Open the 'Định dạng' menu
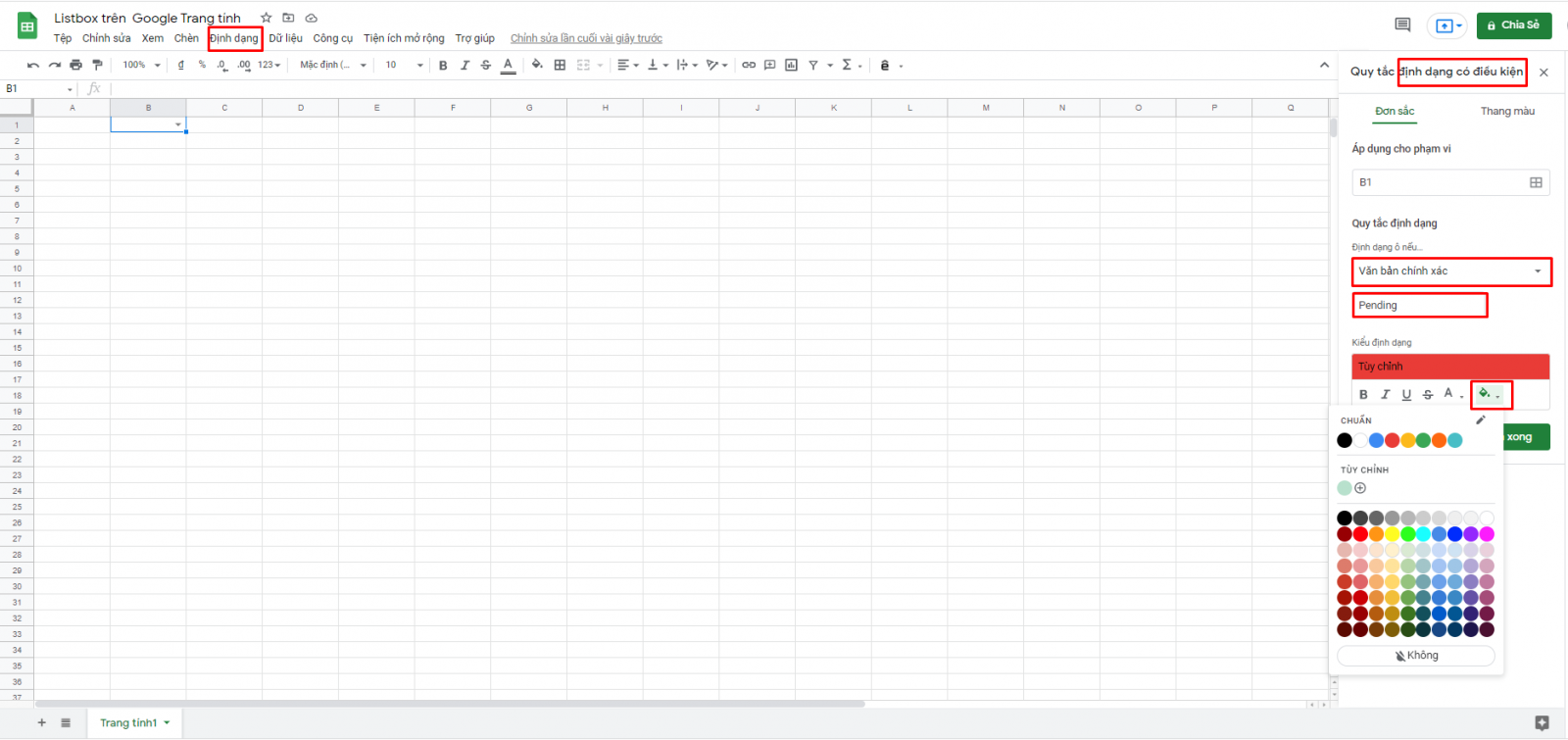This screenshot has width=1568, height=740. [x=234, y=38]
